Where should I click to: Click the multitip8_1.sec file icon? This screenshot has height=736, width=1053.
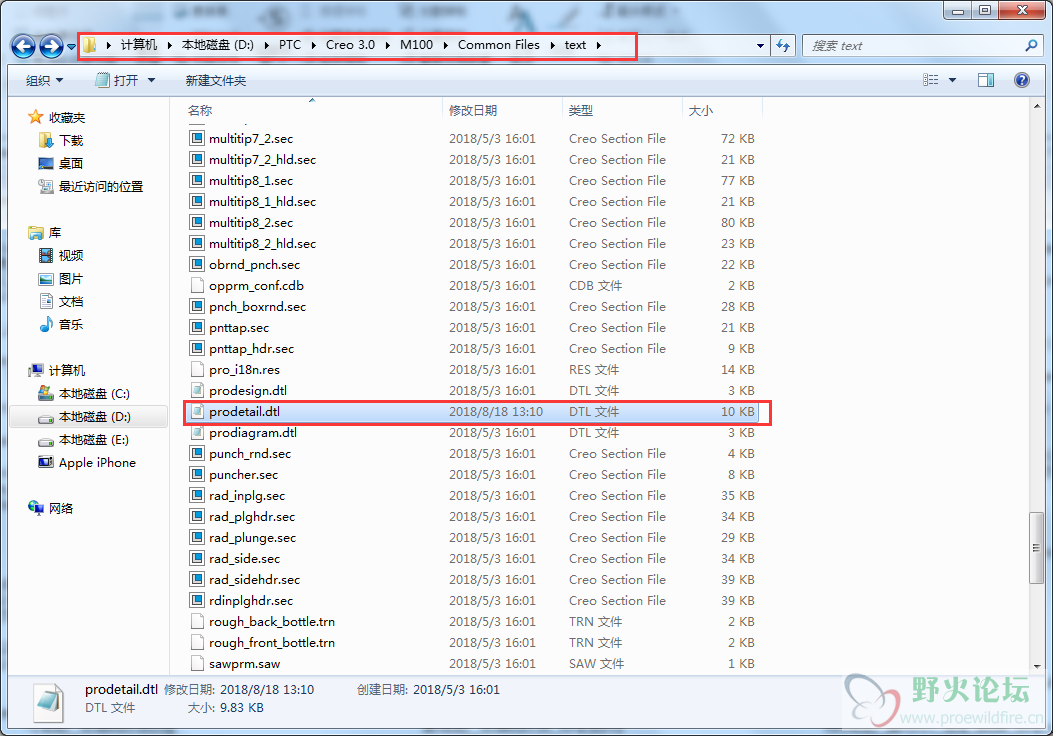[x=197, y=181]
